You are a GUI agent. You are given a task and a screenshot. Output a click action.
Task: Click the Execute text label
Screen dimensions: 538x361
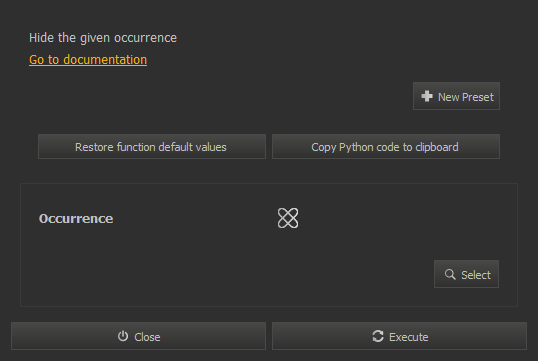click(x=409, y=337)
